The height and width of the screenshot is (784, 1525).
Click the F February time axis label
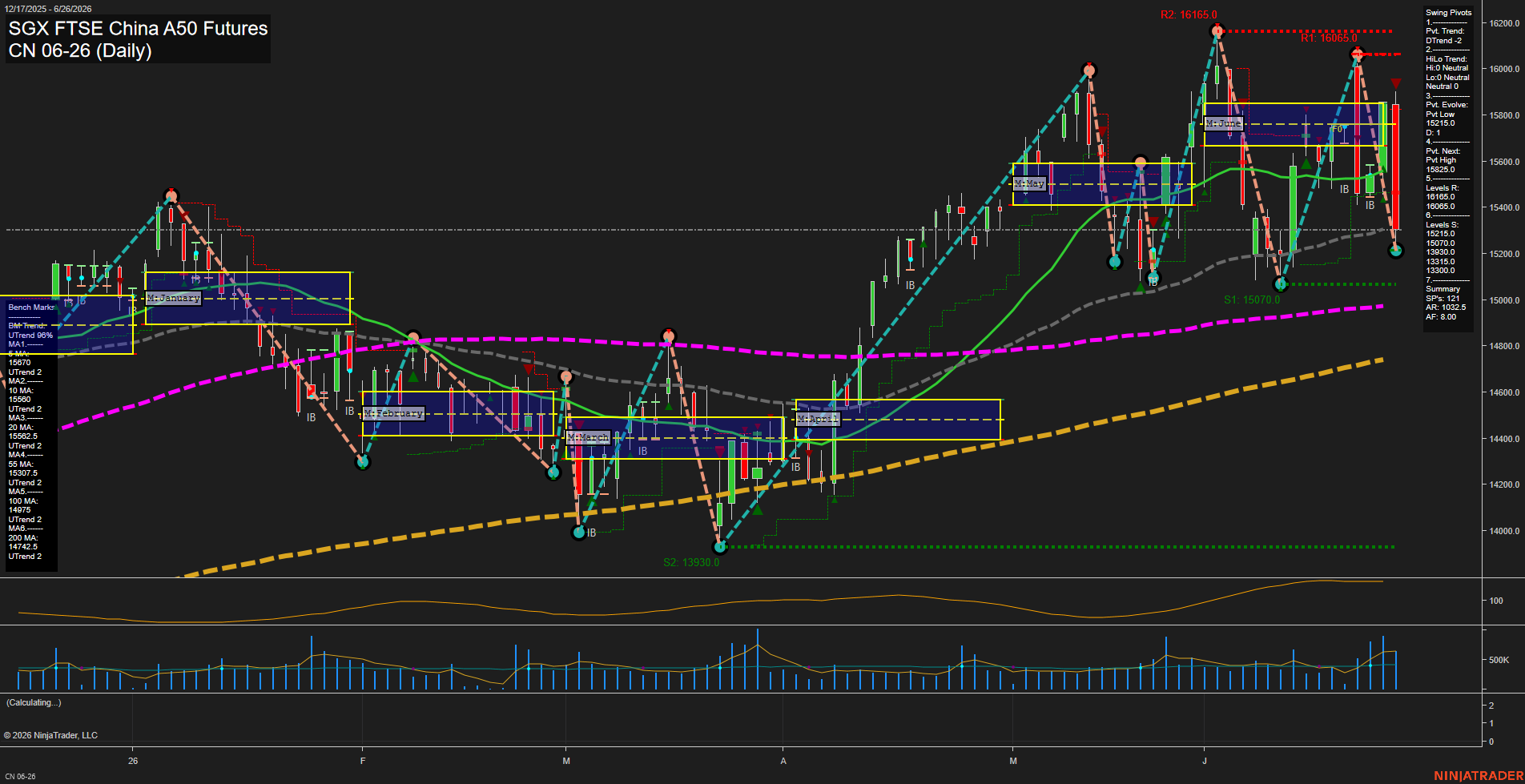coord(363,761)
